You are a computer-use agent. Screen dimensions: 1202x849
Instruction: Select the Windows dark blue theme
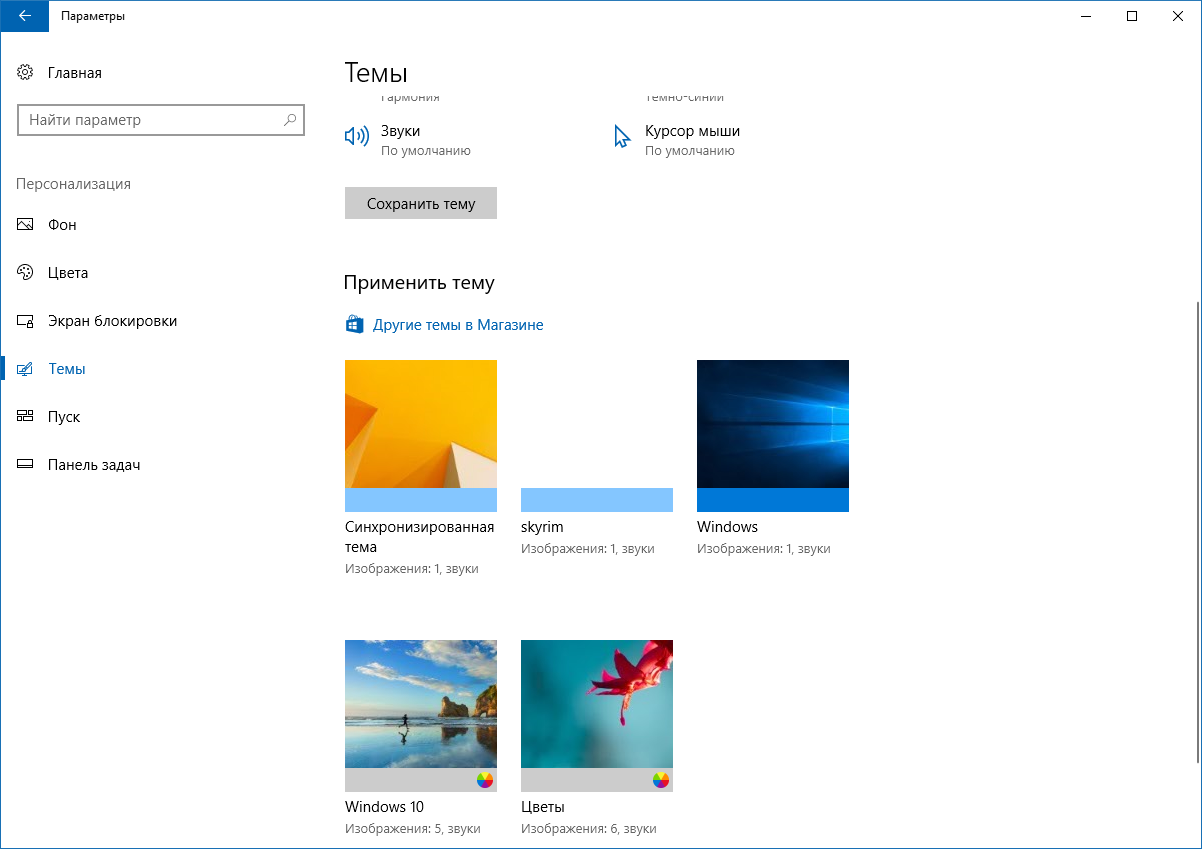772,424
